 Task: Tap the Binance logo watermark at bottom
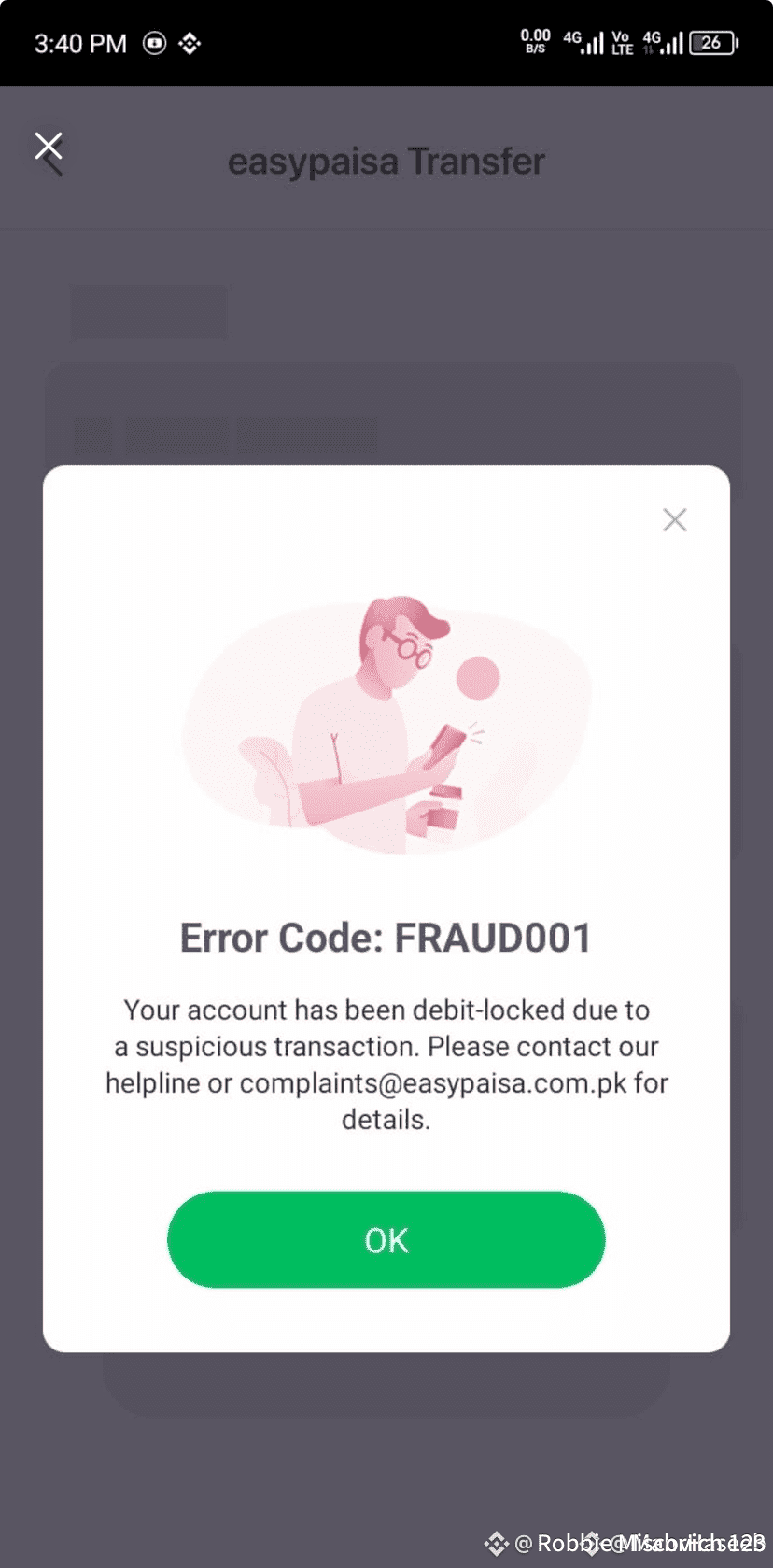(x=496, y=1544)
